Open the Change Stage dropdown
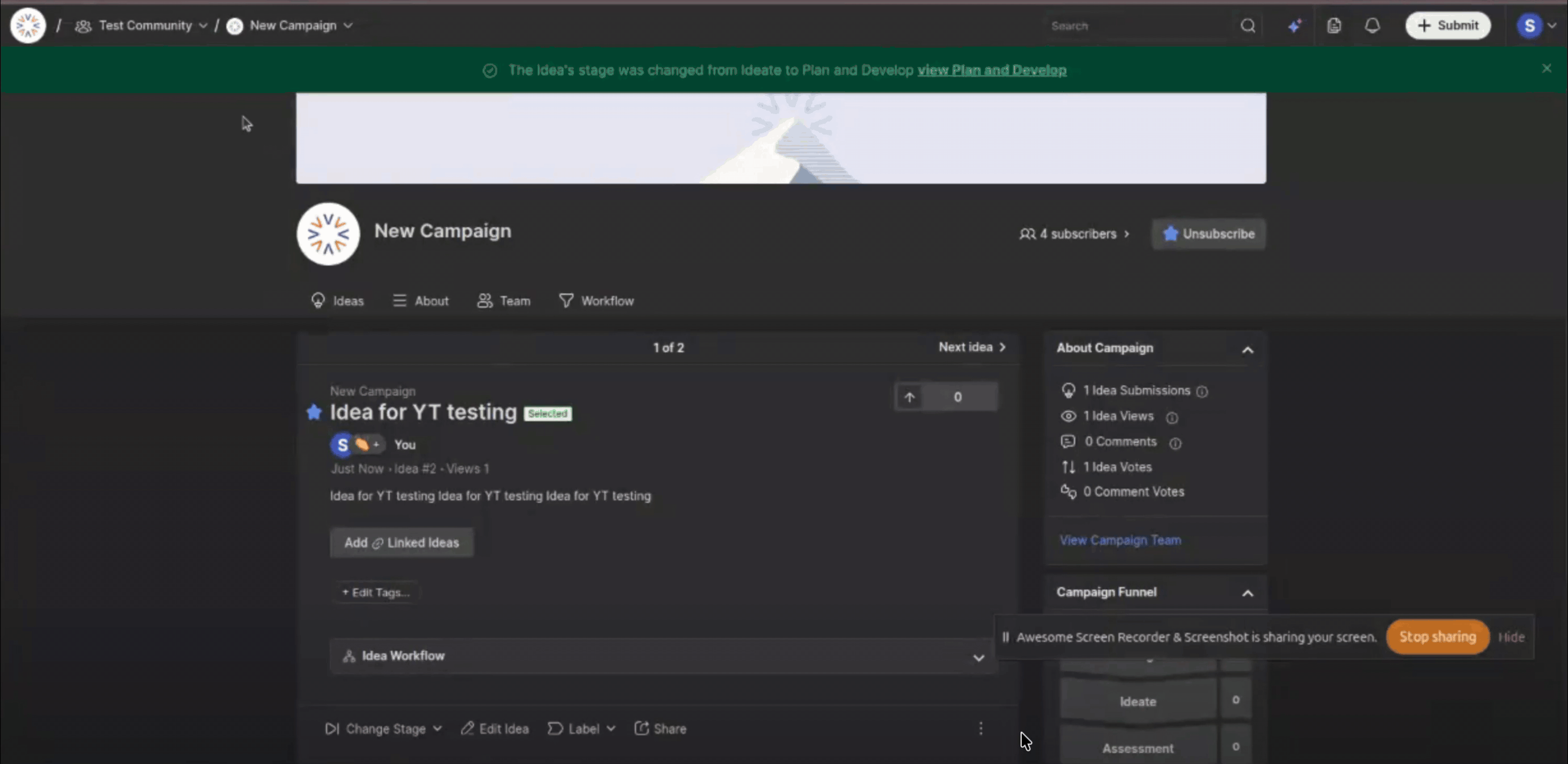 383,729
